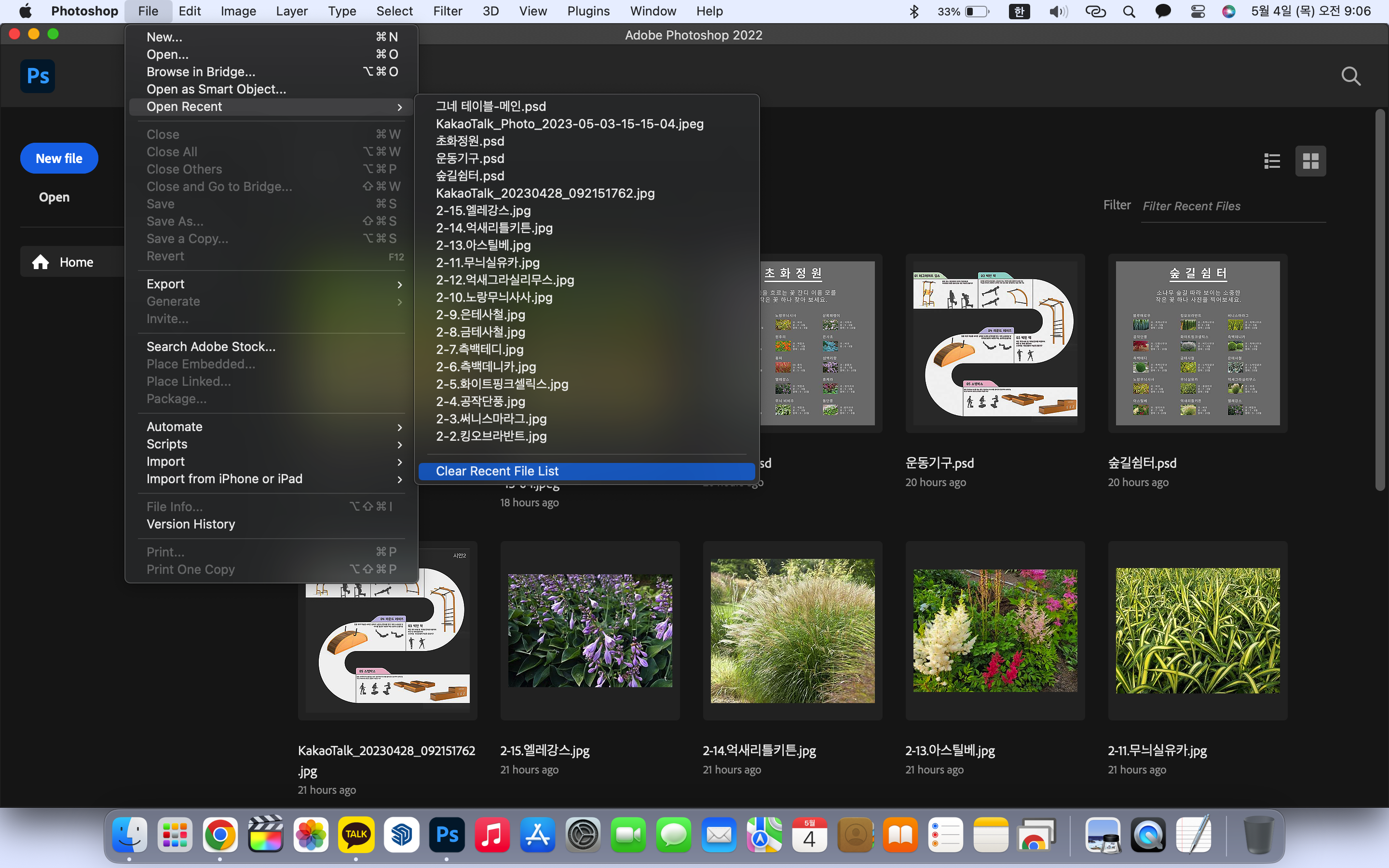
Task: Toggle the Korean input source indicator
Action: tap(1019, 12)
